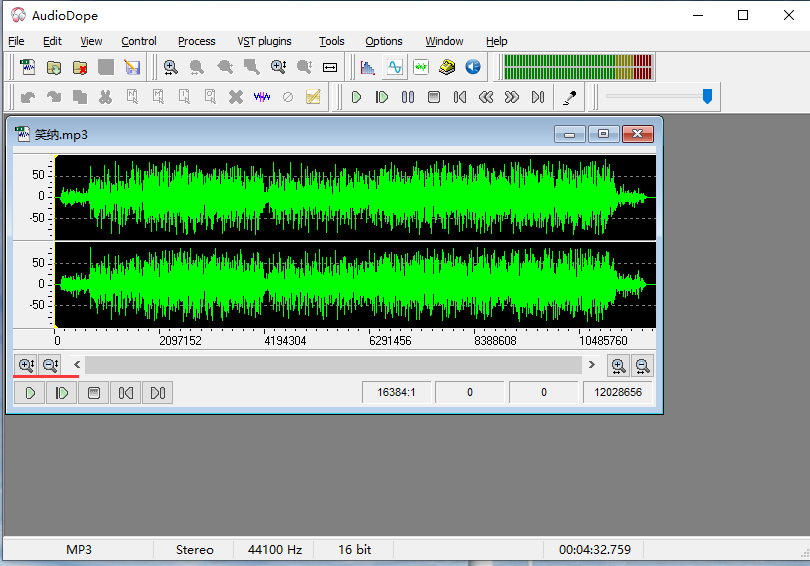
Task: Click the close file icon with red X
Action: tap(80, 67)
